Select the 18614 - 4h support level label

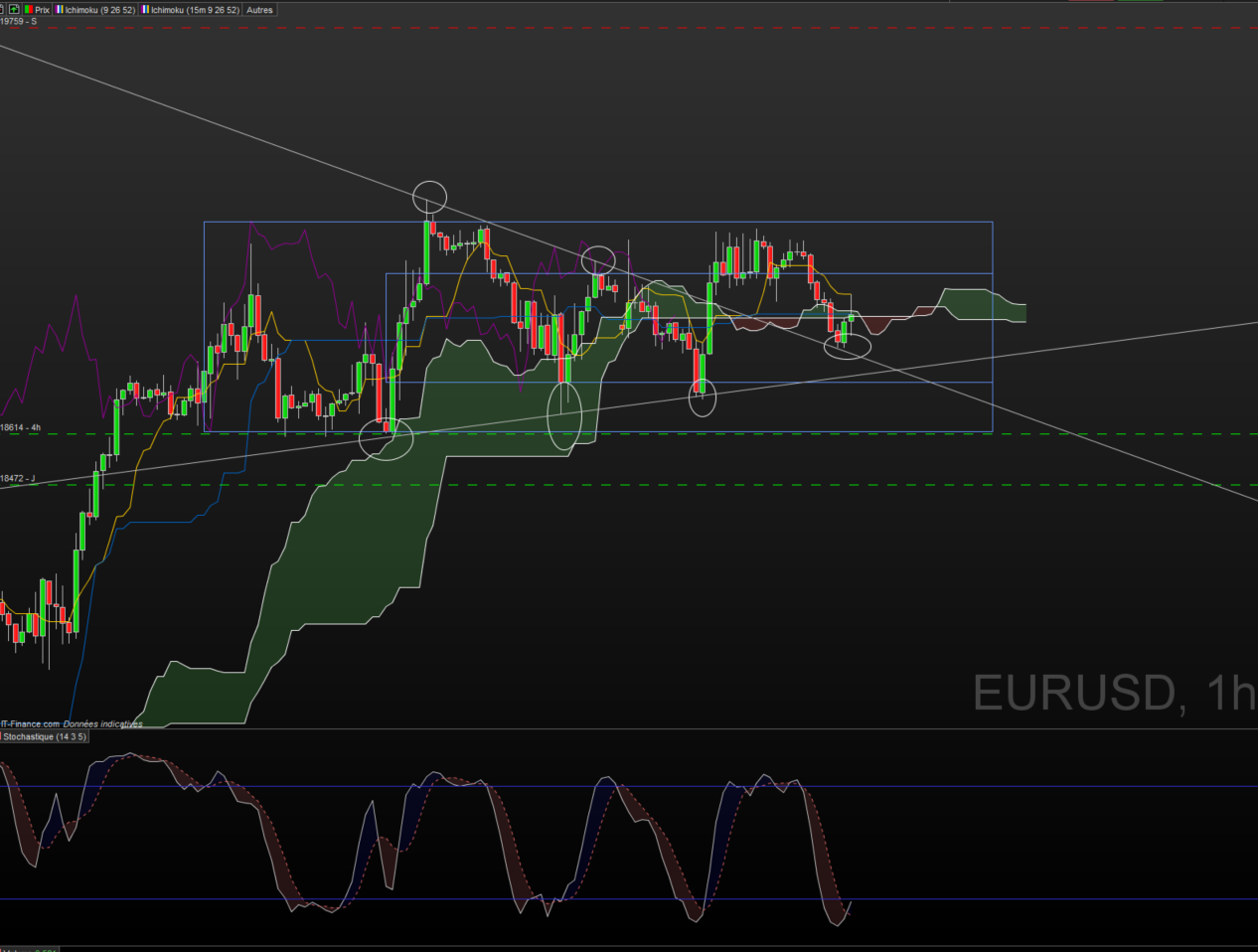point(21,427)
